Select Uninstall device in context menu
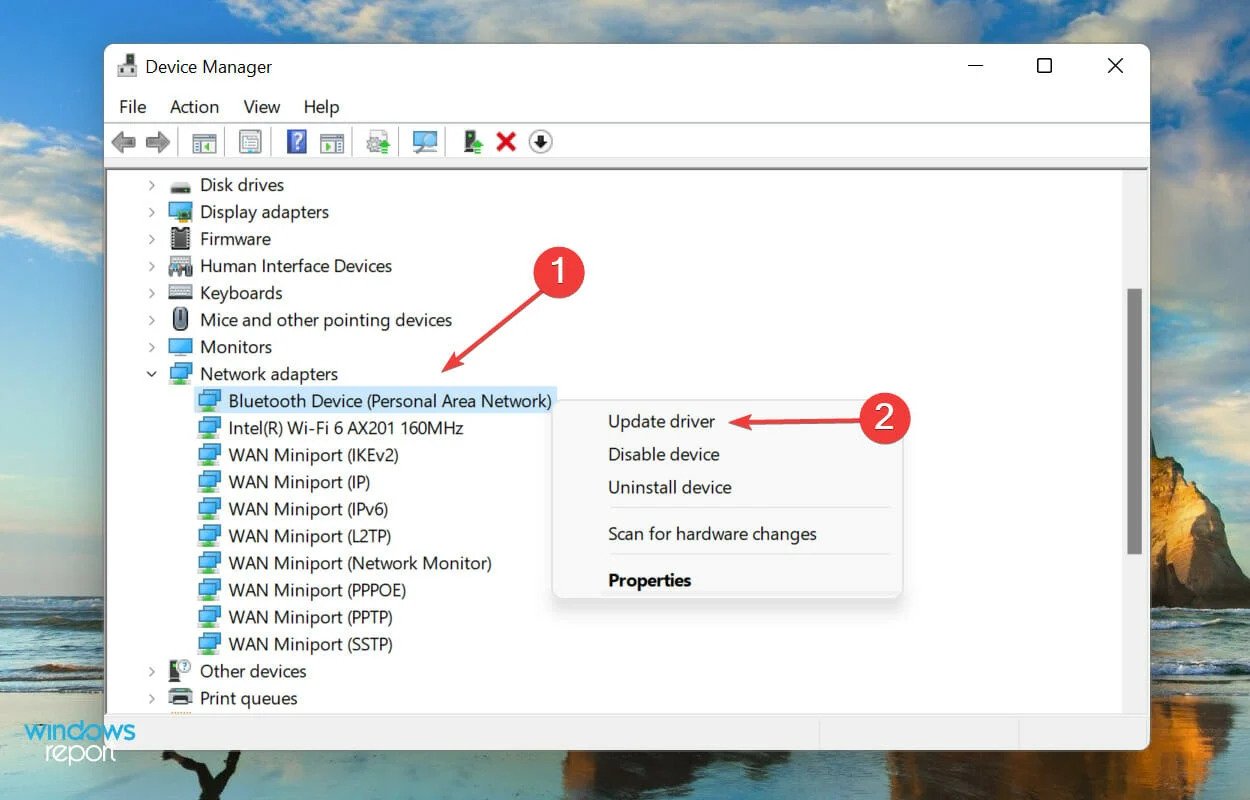Image resolution: width=1250 pixels, height=800 pixels. 670,487
